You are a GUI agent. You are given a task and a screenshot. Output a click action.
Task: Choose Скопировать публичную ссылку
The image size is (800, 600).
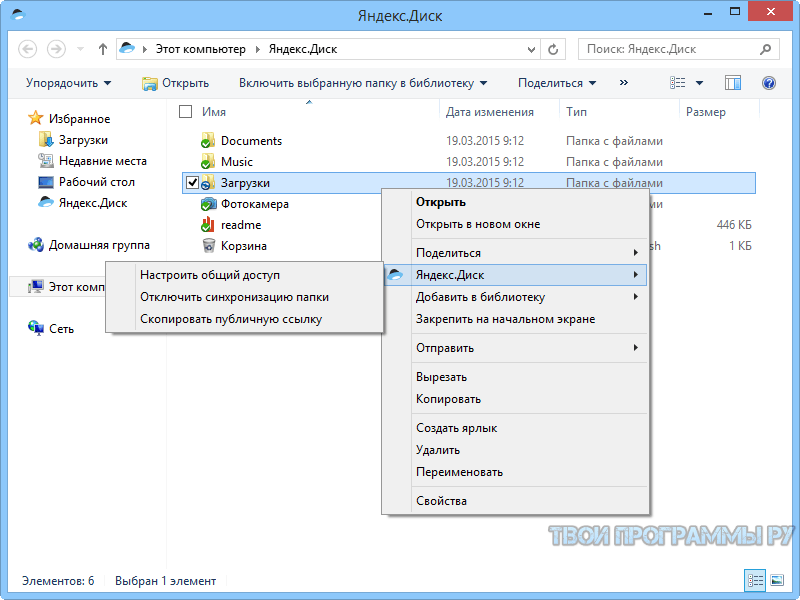pyautogui.click(x=244, y=319)
